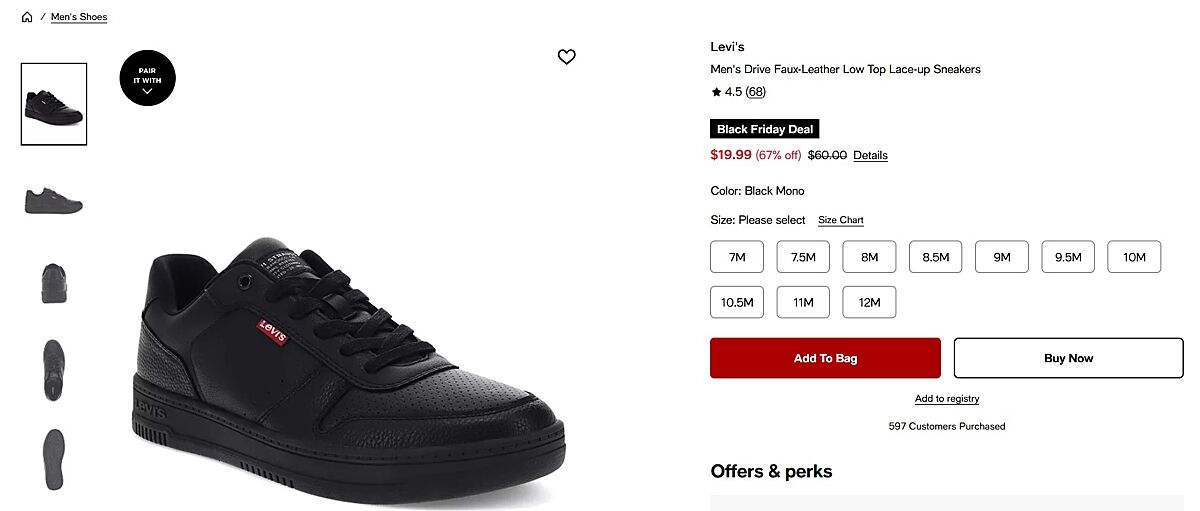Open the 68 reviews link
The image size is (1200, 511).
(756, 92)
